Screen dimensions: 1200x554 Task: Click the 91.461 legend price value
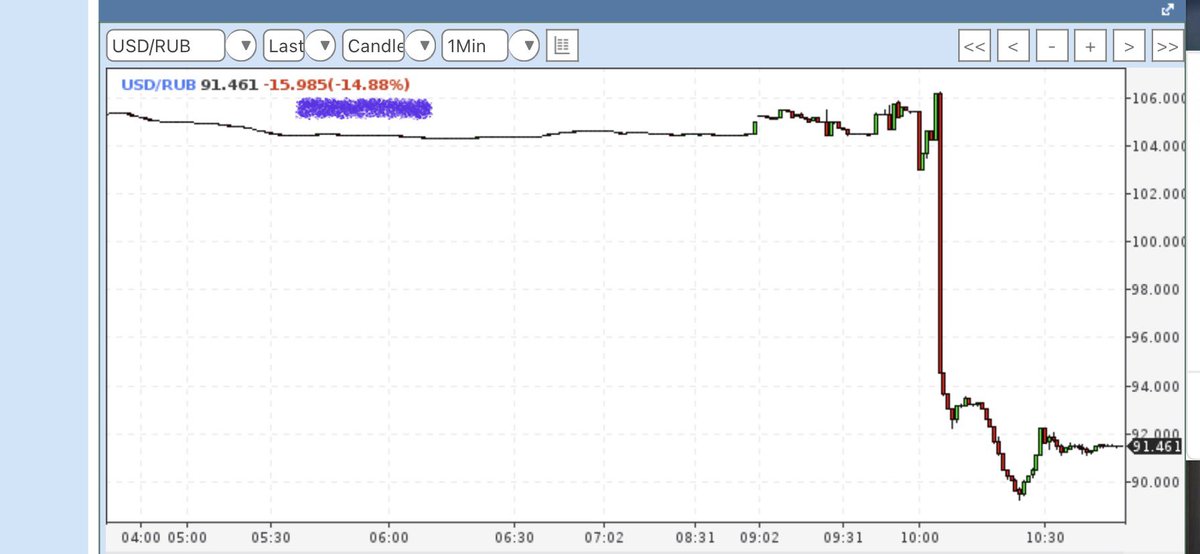coord(228,84)
